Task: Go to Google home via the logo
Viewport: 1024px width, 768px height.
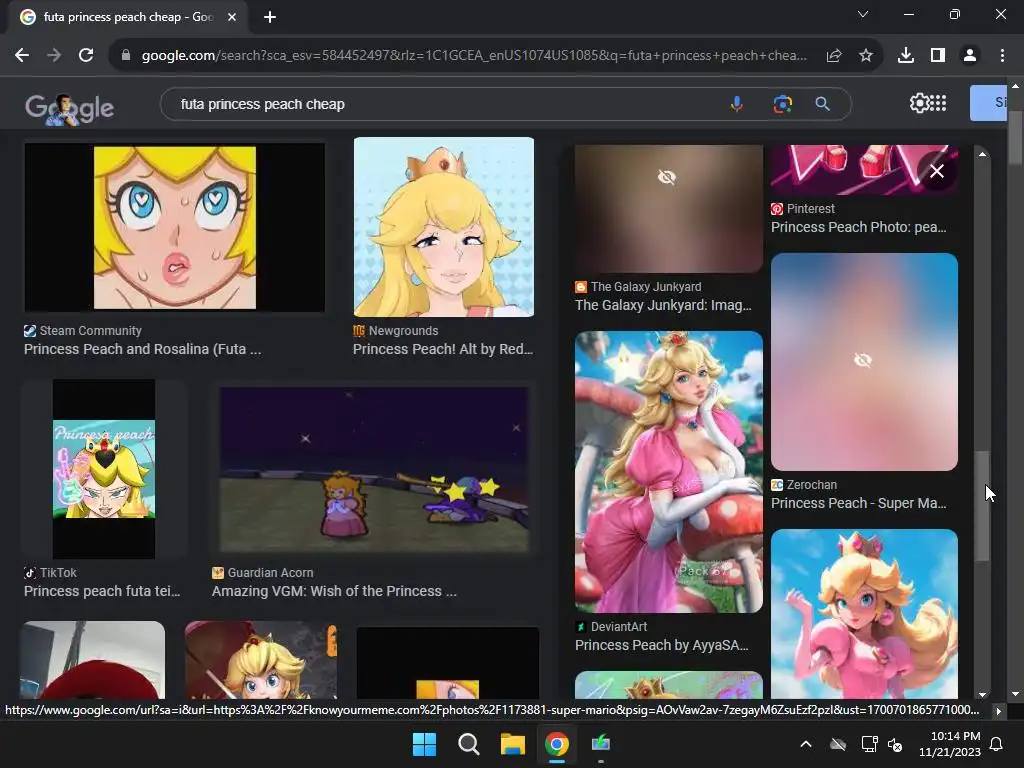Action: click(x=69, y=108)
